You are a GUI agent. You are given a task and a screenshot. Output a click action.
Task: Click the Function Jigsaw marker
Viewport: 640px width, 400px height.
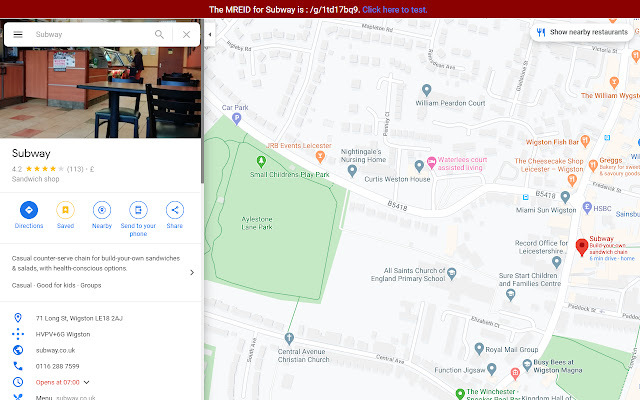click(x=492, y=369)
